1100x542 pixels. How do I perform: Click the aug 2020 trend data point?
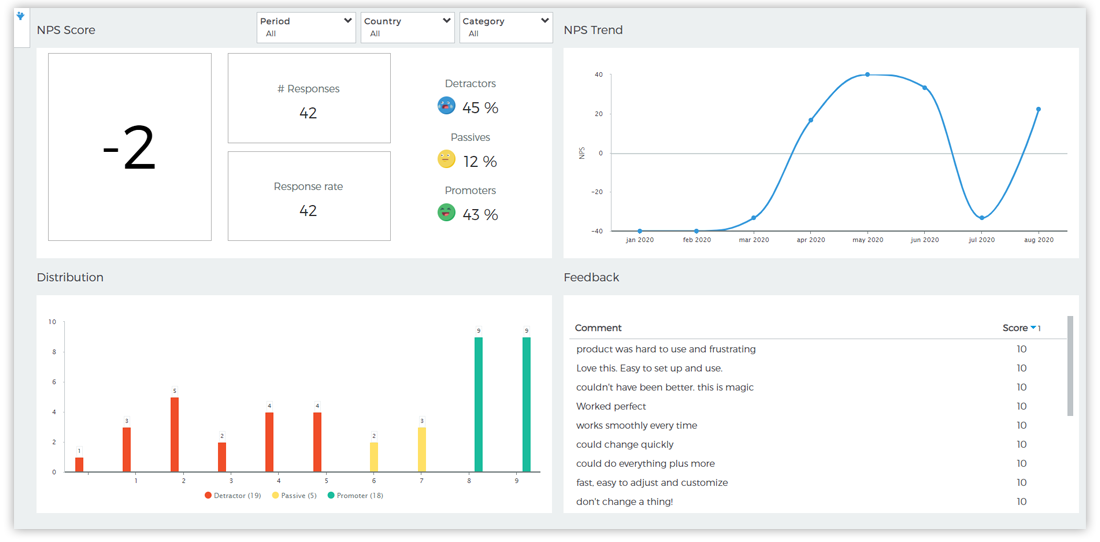pyautogui.click(x=1039, y=109)
